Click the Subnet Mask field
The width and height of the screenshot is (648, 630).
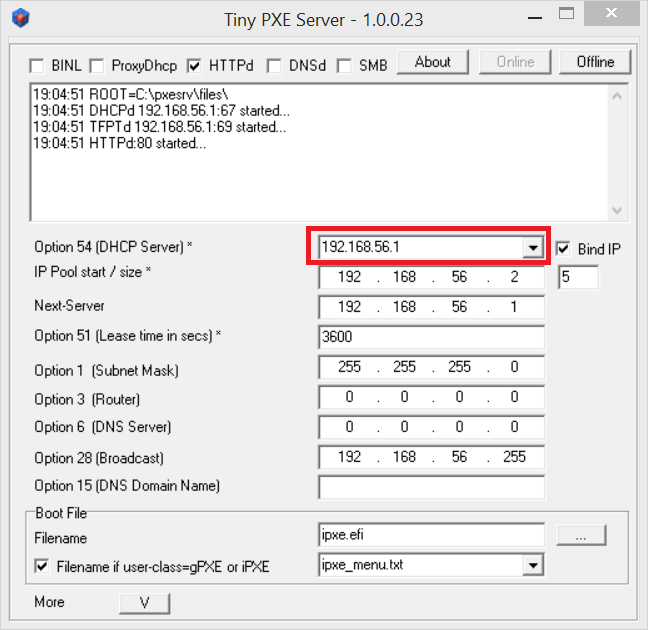(431, 367)
